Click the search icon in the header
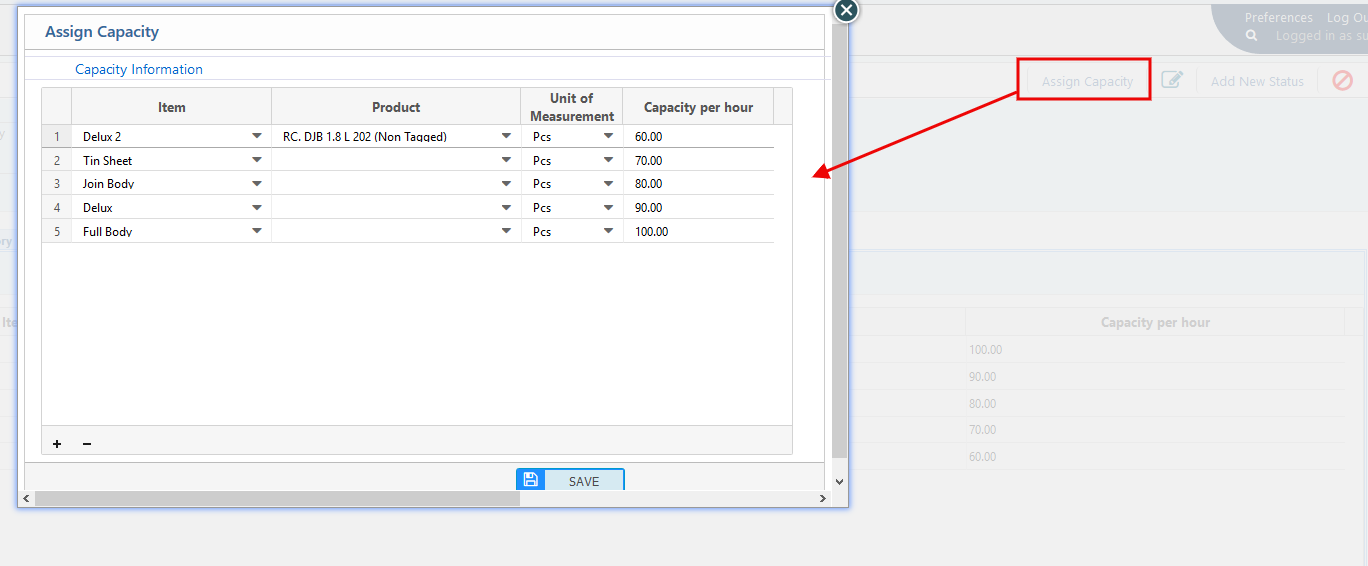Image resolution: width=1368 pixels, height=566 pixels. (1252, 36)
